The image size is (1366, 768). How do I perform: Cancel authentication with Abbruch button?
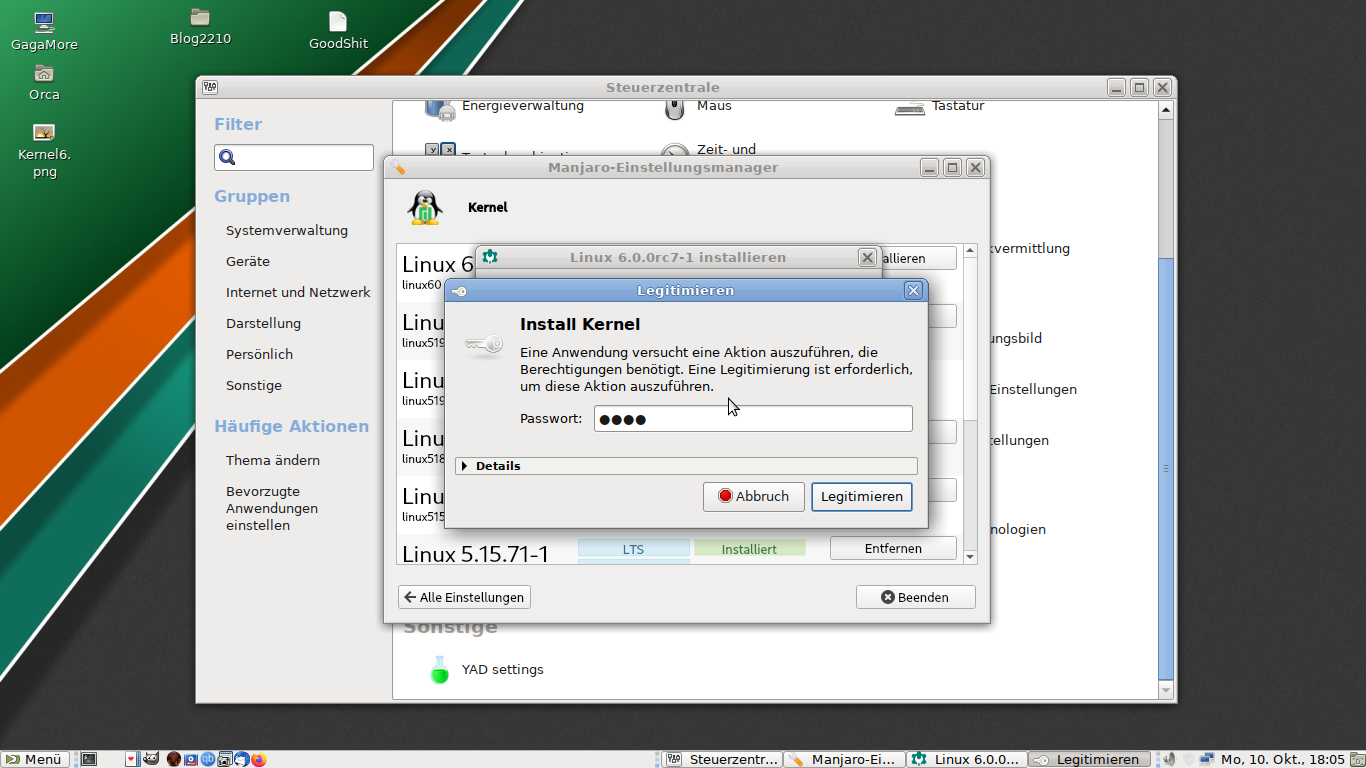754,496
